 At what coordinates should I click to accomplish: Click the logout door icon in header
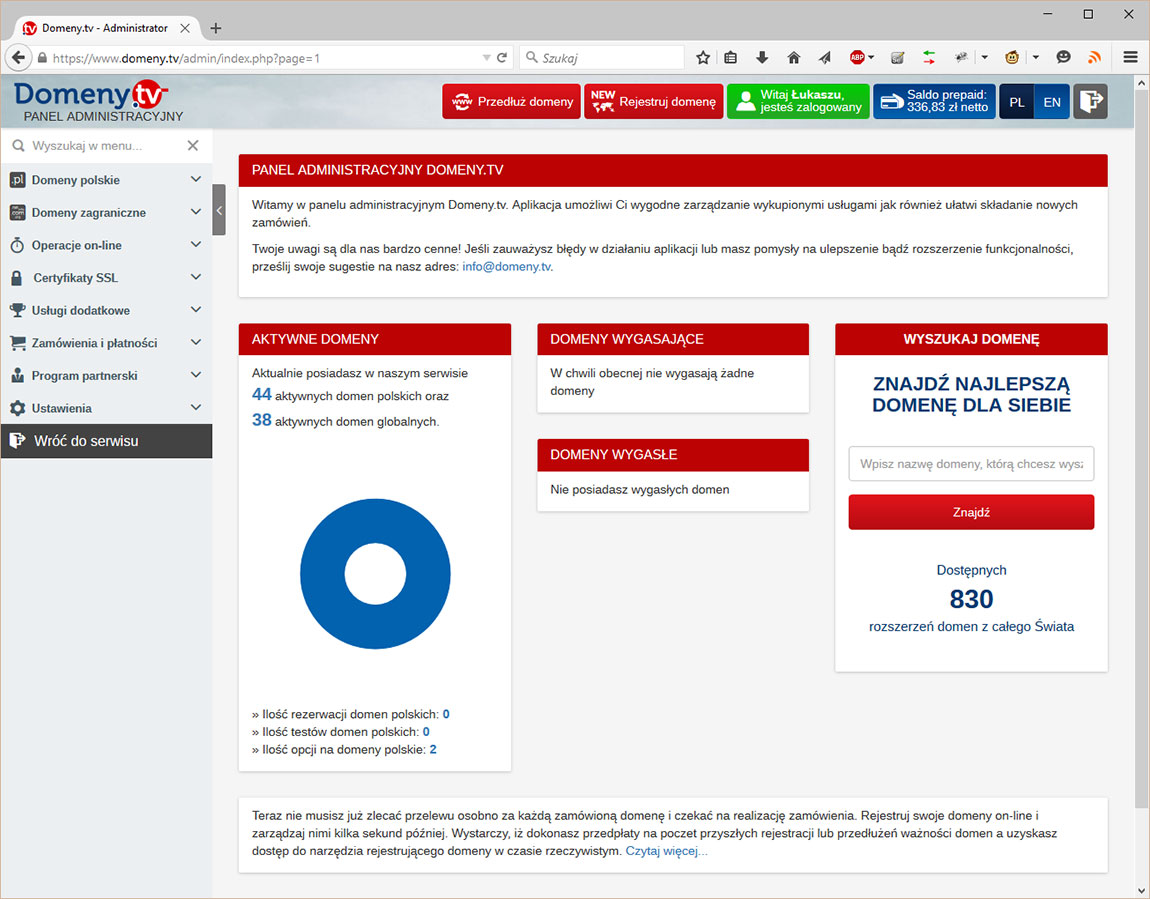pyautogui.click(x=1090, y=101)
